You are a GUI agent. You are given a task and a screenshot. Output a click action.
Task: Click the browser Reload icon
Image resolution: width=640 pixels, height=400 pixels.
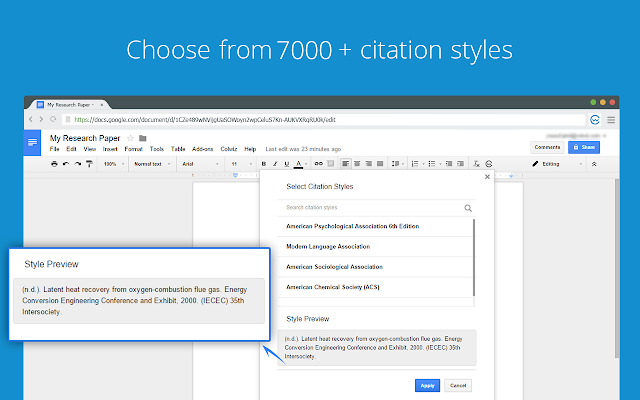pos(53,119)
